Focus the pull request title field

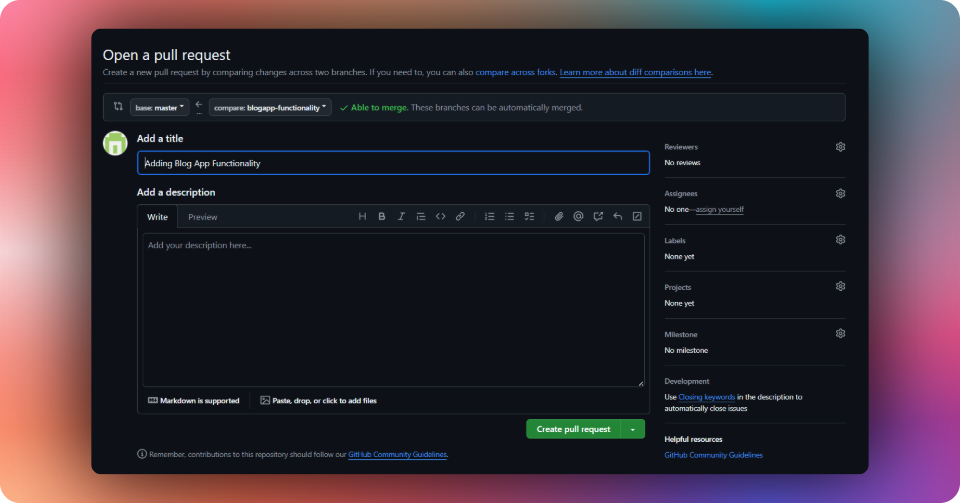click(393, 163)
